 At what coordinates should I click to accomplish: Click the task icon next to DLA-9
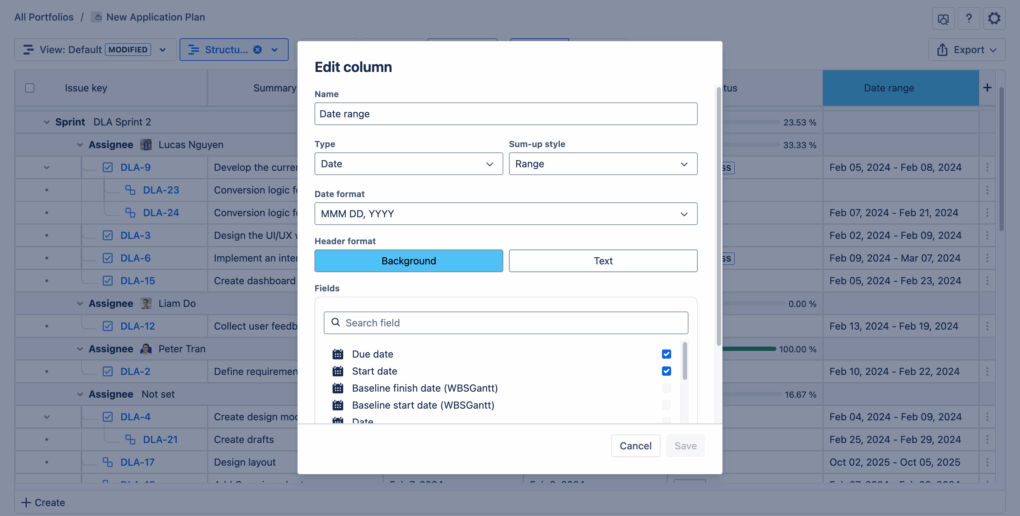(x=108, y=167)
